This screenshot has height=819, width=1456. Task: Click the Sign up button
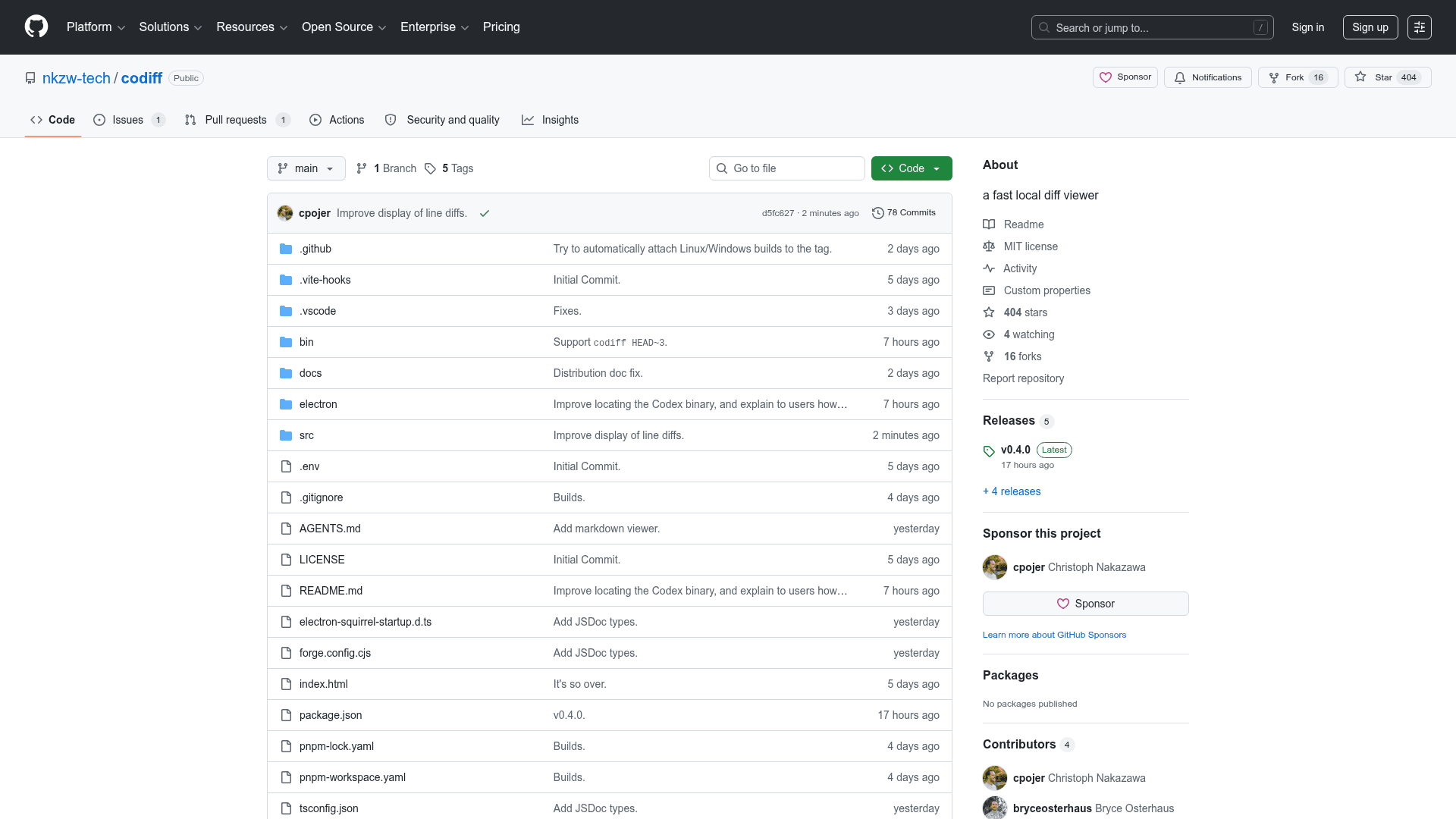pos(1370,27)
